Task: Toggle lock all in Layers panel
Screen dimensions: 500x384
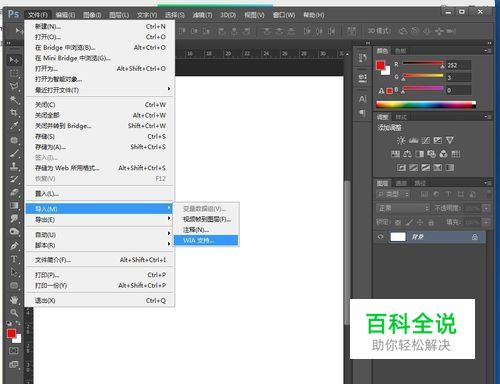Action: click(x=431, y=222)
